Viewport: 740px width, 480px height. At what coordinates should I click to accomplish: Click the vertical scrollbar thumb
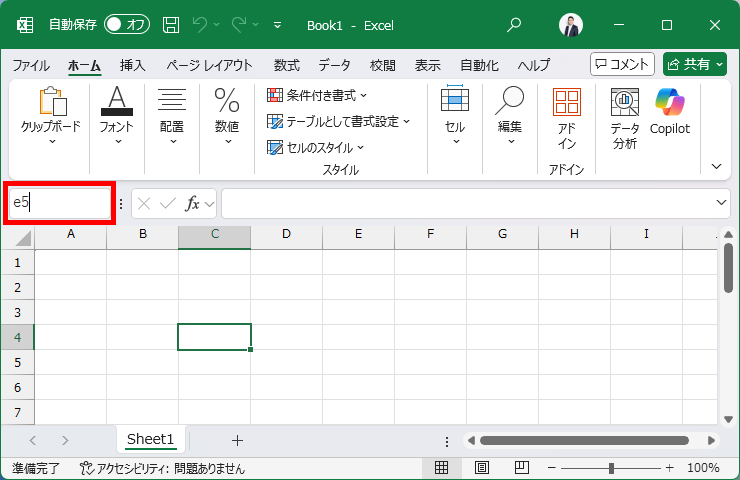728,268
